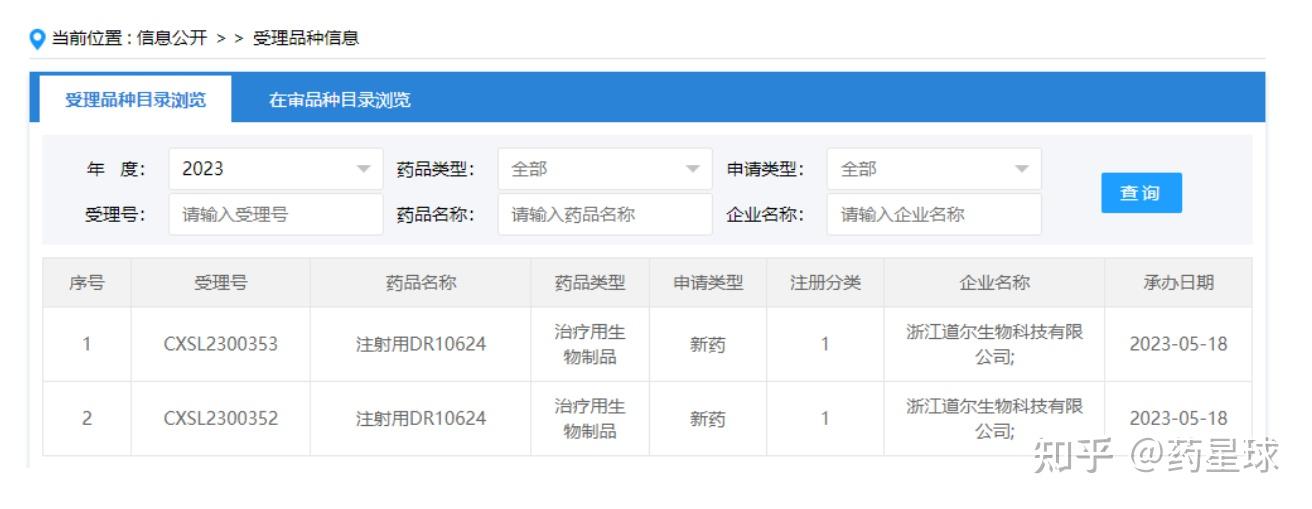Click the 受理号 column header
This screenshot has height=509, width=1312.
(221, 283)
